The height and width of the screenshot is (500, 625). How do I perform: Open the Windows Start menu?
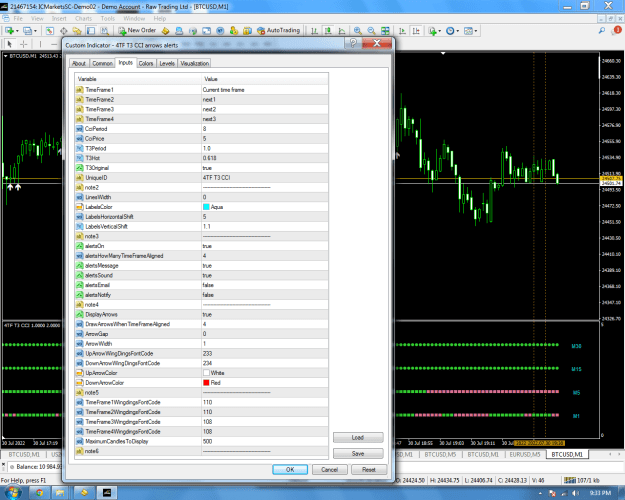tap(12, 492)
